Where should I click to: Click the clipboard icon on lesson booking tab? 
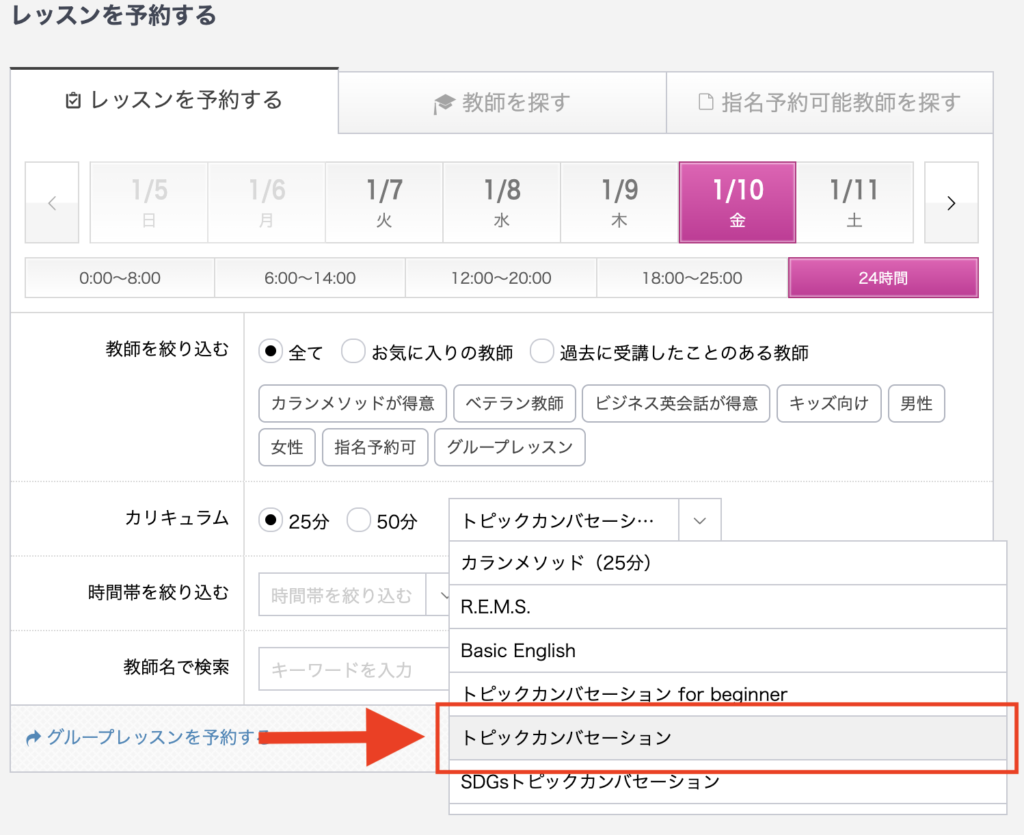(73, 101)
